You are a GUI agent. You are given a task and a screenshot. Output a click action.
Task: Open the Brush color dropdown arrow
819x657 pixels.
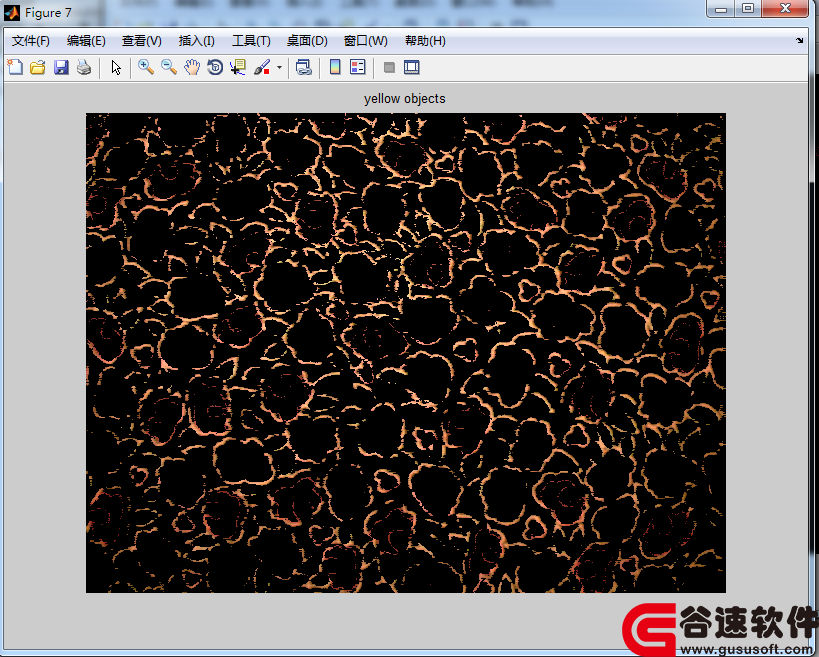pos(279,67)
